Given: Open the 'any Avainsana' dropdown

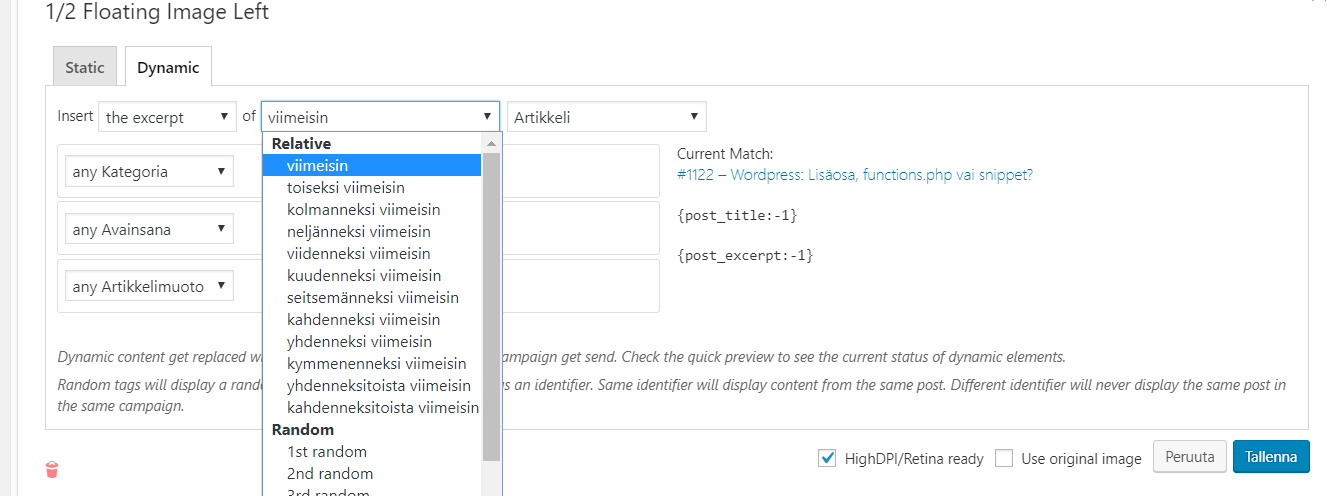Looking at the screenshot, I should [x=148, y=230].
